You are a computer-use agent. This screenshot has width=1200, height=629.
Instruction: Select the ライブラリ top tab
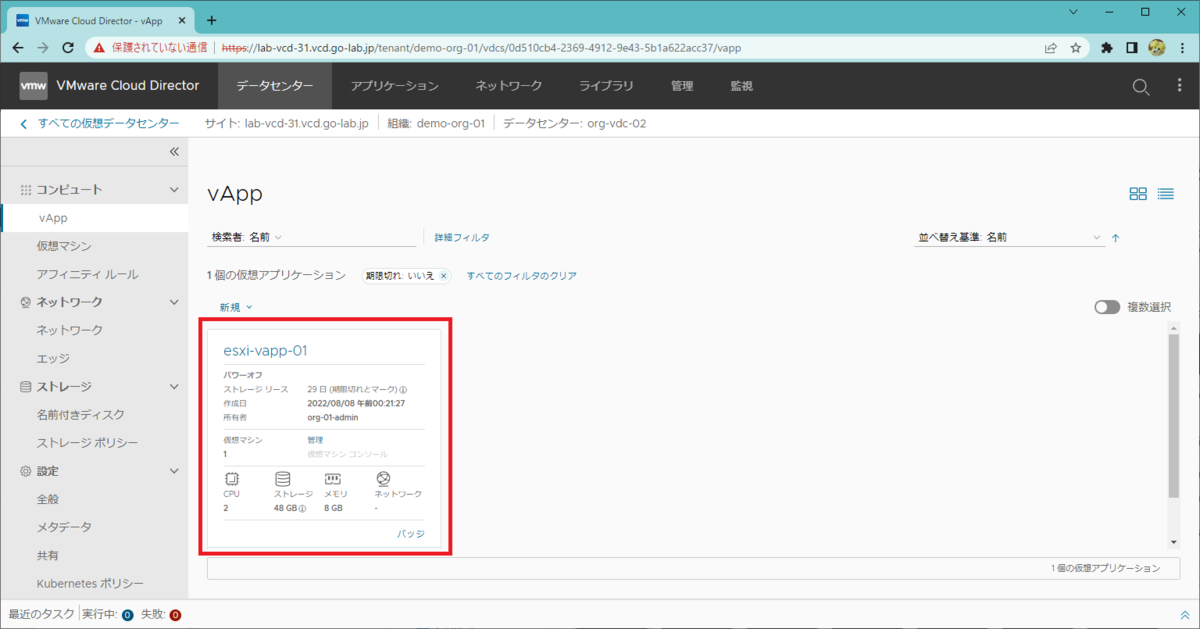point(606,86)
